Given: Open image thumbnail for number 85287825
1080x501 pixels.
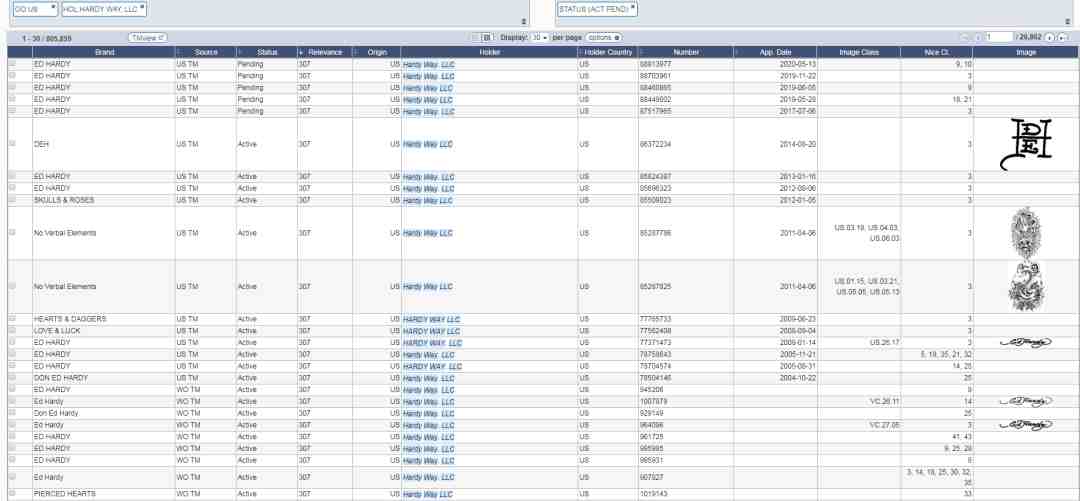Looking at the screenshot, I should [x=1026, y=286].
